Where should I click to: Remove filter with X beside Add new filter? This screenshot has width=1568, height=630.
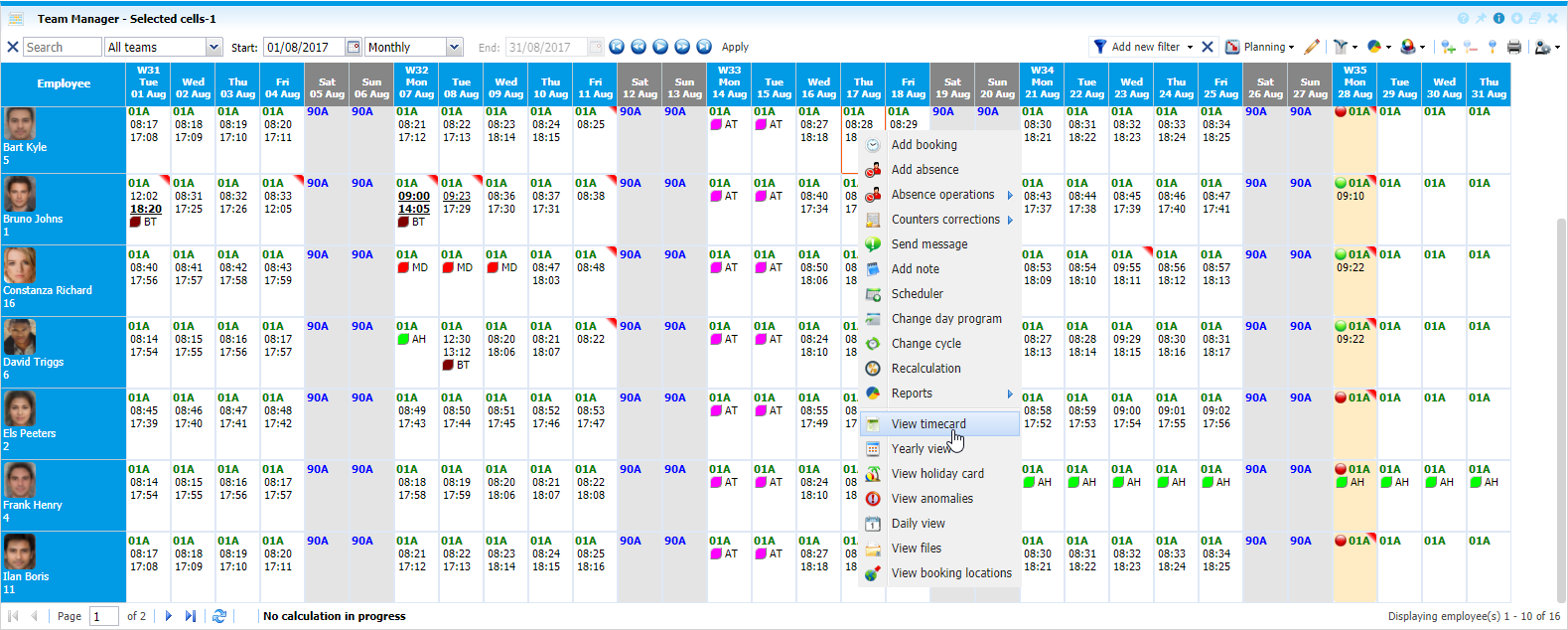[1208, 47]
